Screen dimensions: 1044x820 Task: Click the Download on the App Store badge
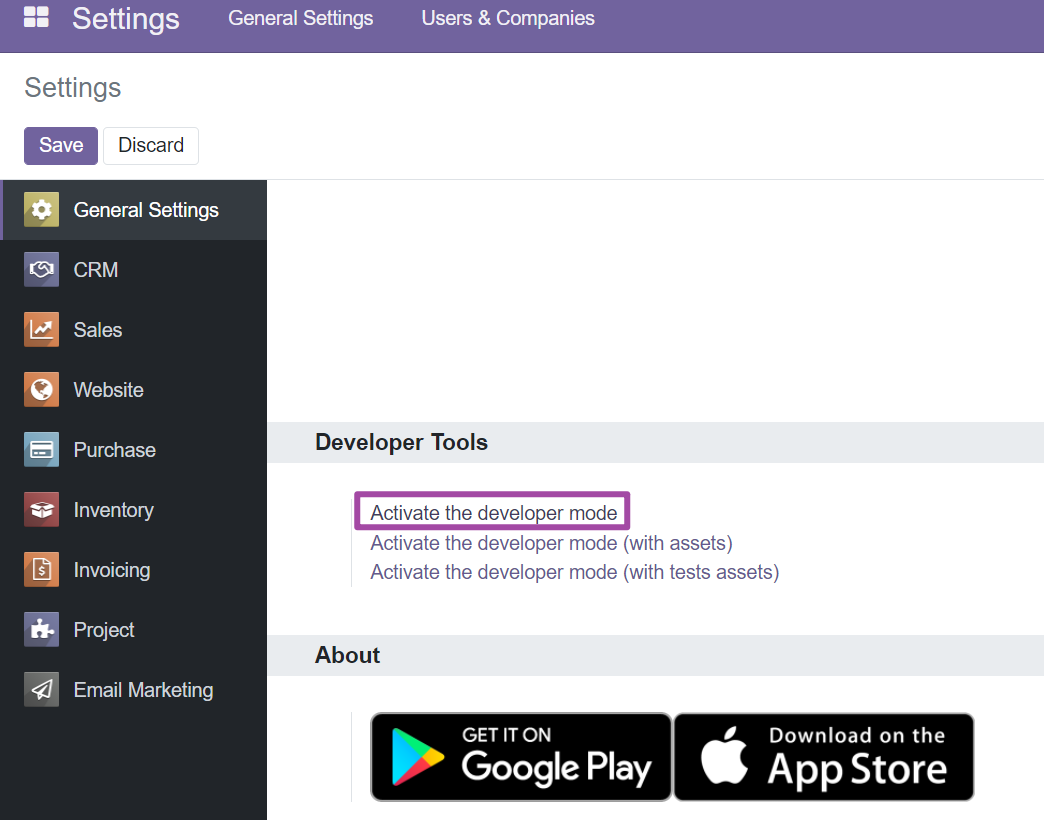824,757
